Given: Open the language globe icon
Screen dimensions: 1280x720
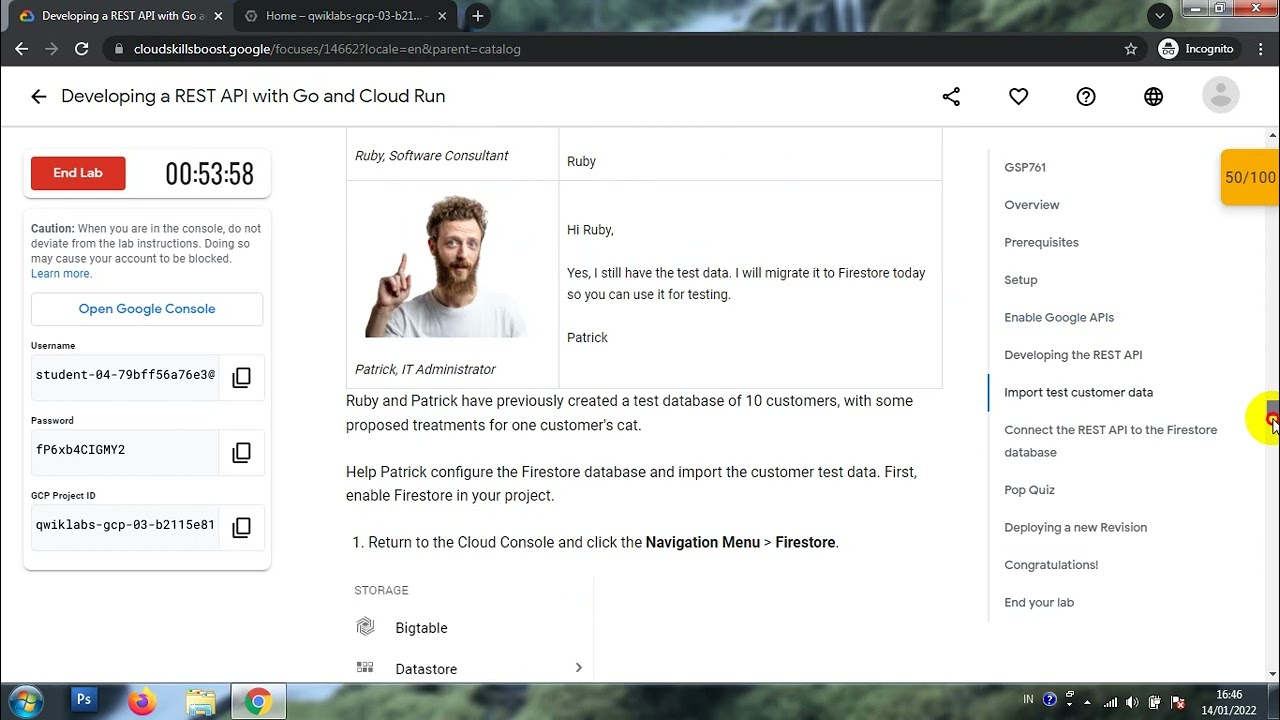Looking at the screenshot, I should (1153, 97).
